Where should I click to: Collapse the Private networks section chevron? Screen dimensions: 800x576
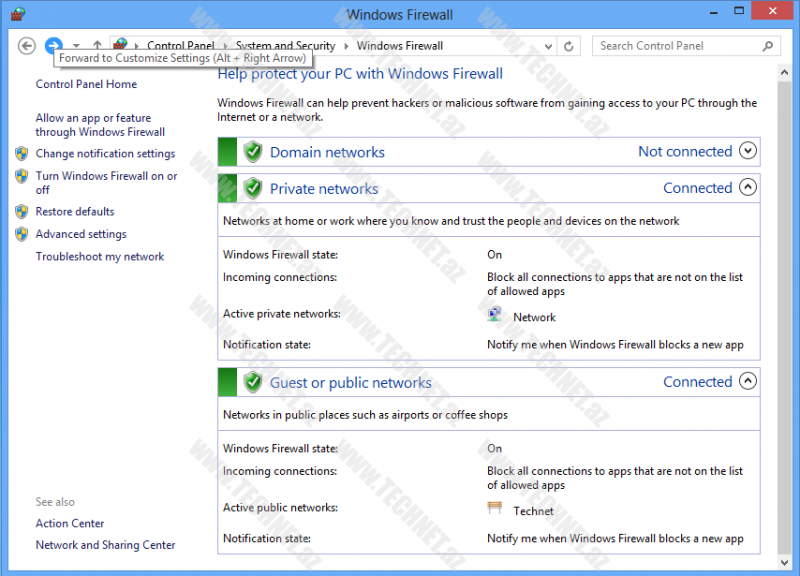748,188
